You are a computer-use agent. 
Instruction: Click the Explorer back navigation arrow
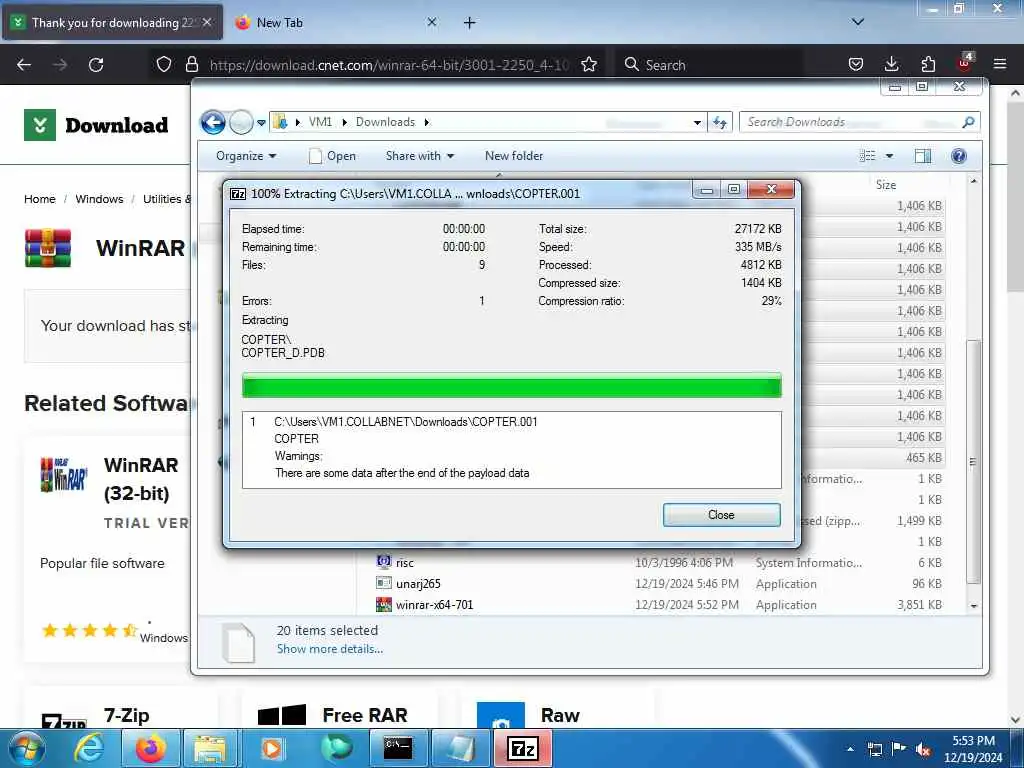point(213,122)
